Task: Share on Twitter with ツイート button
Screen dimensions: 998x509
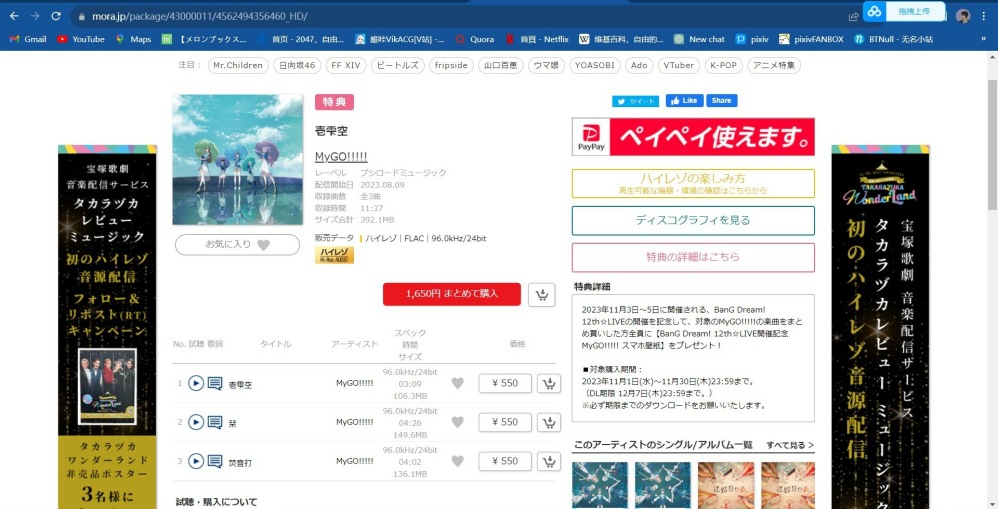Action: pyautogui.click(x=635, y=101)
